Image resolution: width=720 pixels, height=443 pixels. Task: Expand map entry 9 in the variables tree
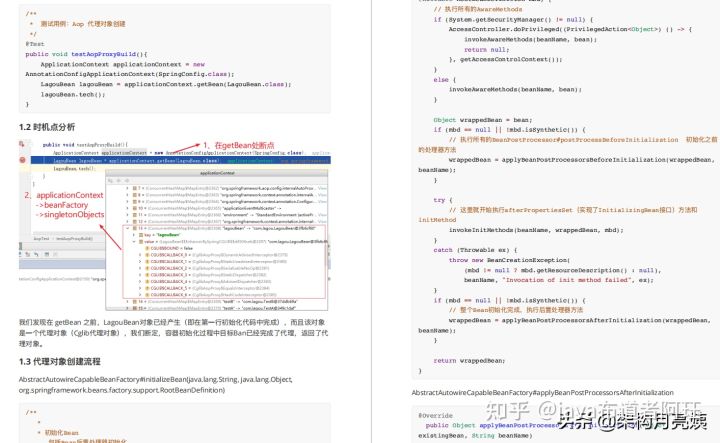(x=128, y=201)
